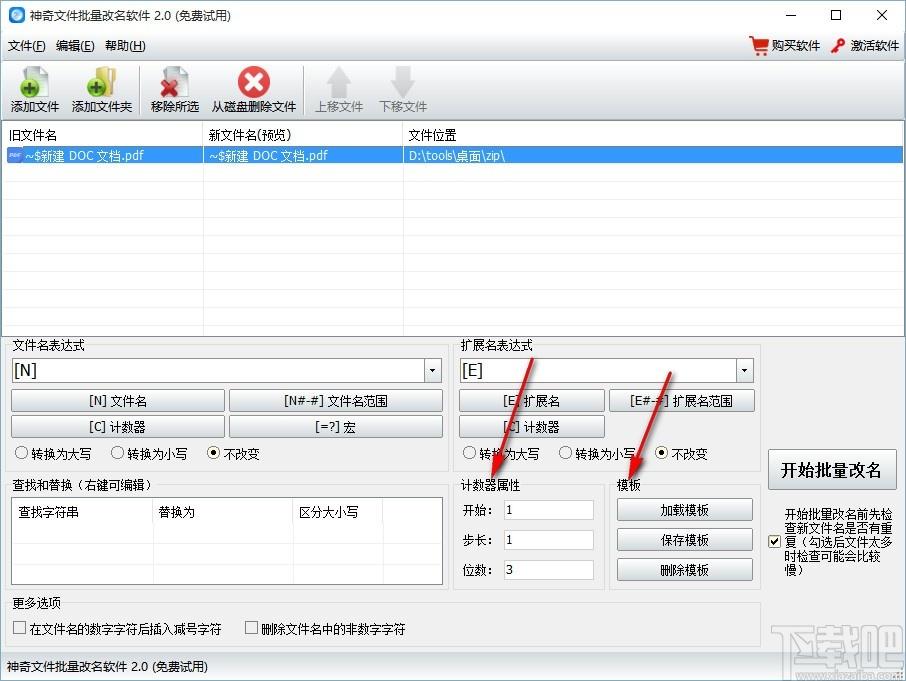Click the 替换为 column header
Viewport: 906px width, 681px height.
pyautogui.click(x=223, y=512)
